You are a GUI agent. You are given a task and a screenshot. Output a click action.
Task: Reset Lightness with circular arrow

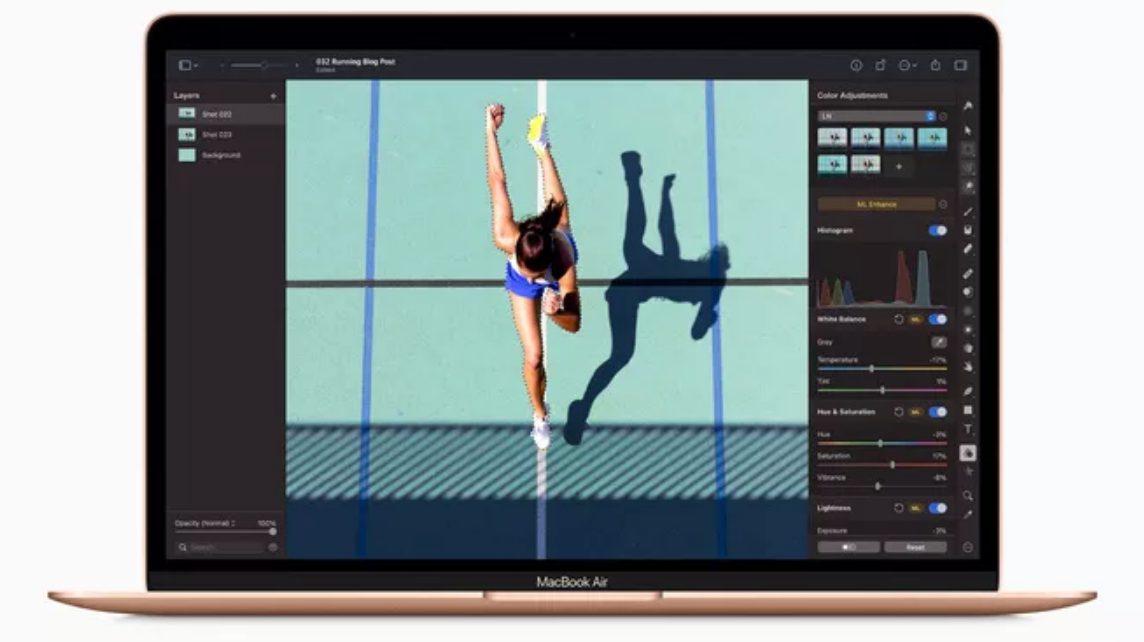click(x=899, y=508)
